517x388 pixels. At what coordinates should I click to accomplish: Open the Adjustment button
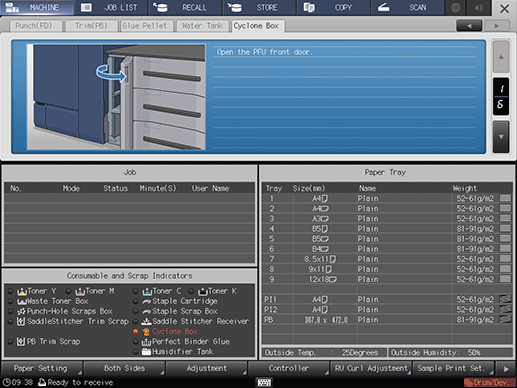coord(206,368)
